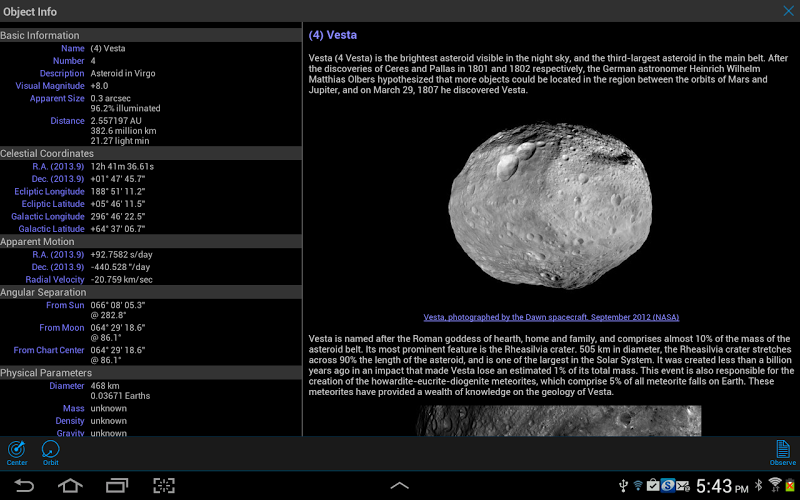Open the Skype notification icon
This screenshot has width=800, height=500.
tap(667, 486)
